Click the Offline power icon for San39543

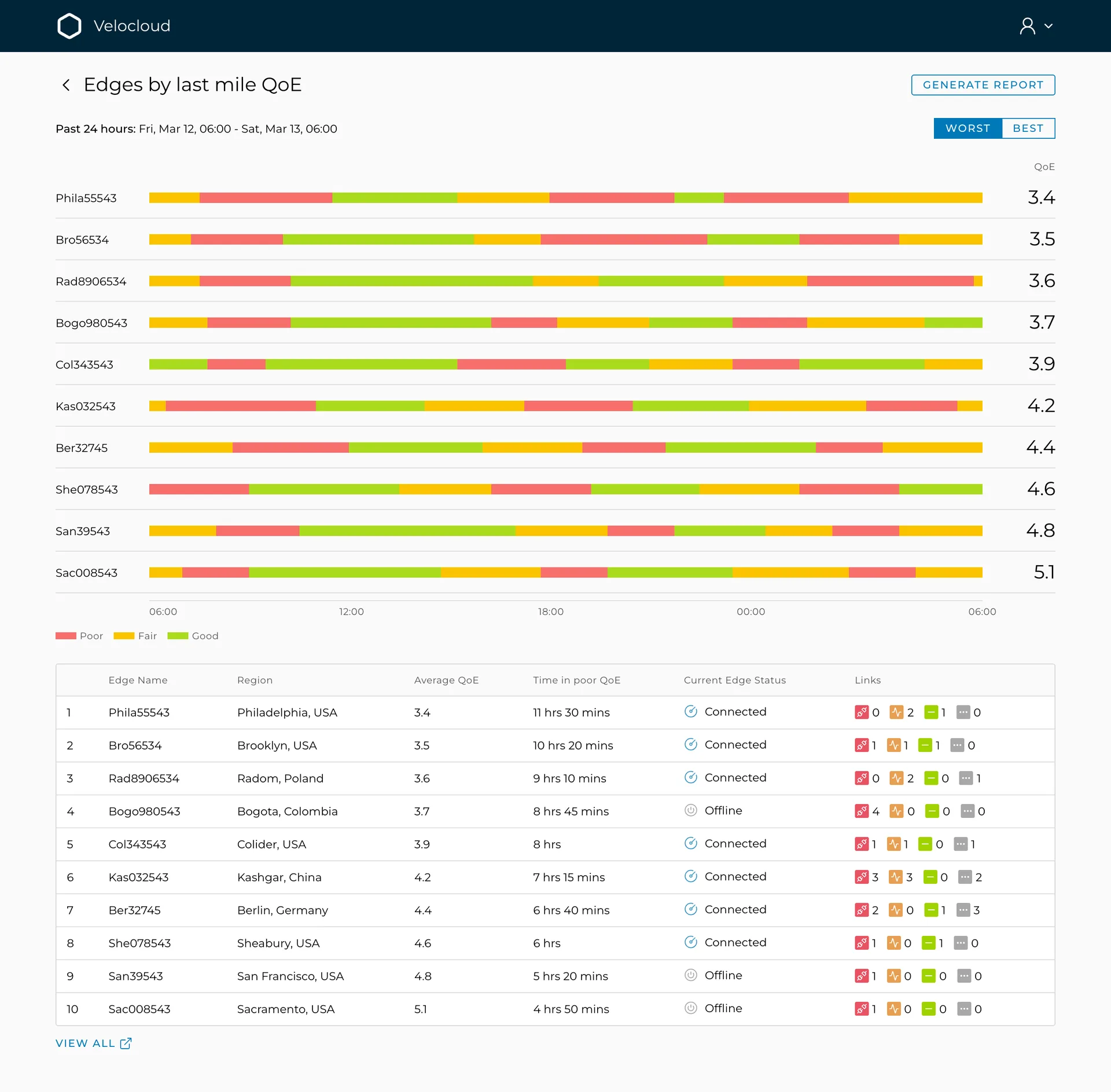coord(690,975)
